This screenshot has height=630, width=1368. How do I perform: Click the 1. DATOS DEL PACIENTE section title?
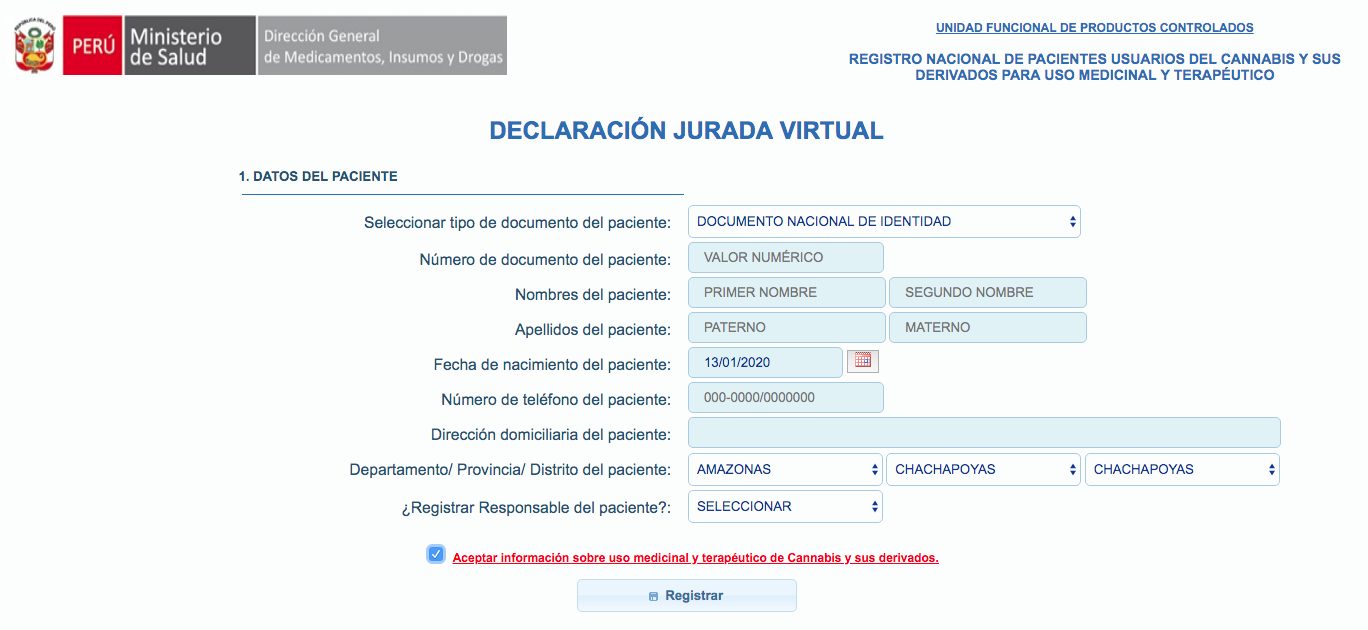click(318, 176)
